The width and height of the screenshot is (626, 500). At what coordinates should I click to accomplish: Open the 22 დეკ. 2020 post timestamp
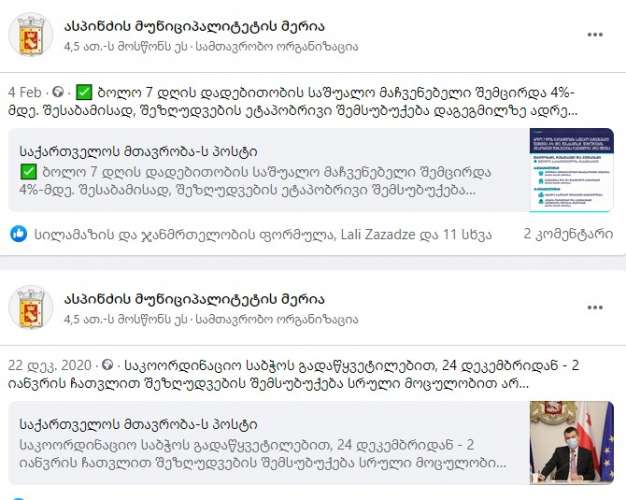point(50,365)
